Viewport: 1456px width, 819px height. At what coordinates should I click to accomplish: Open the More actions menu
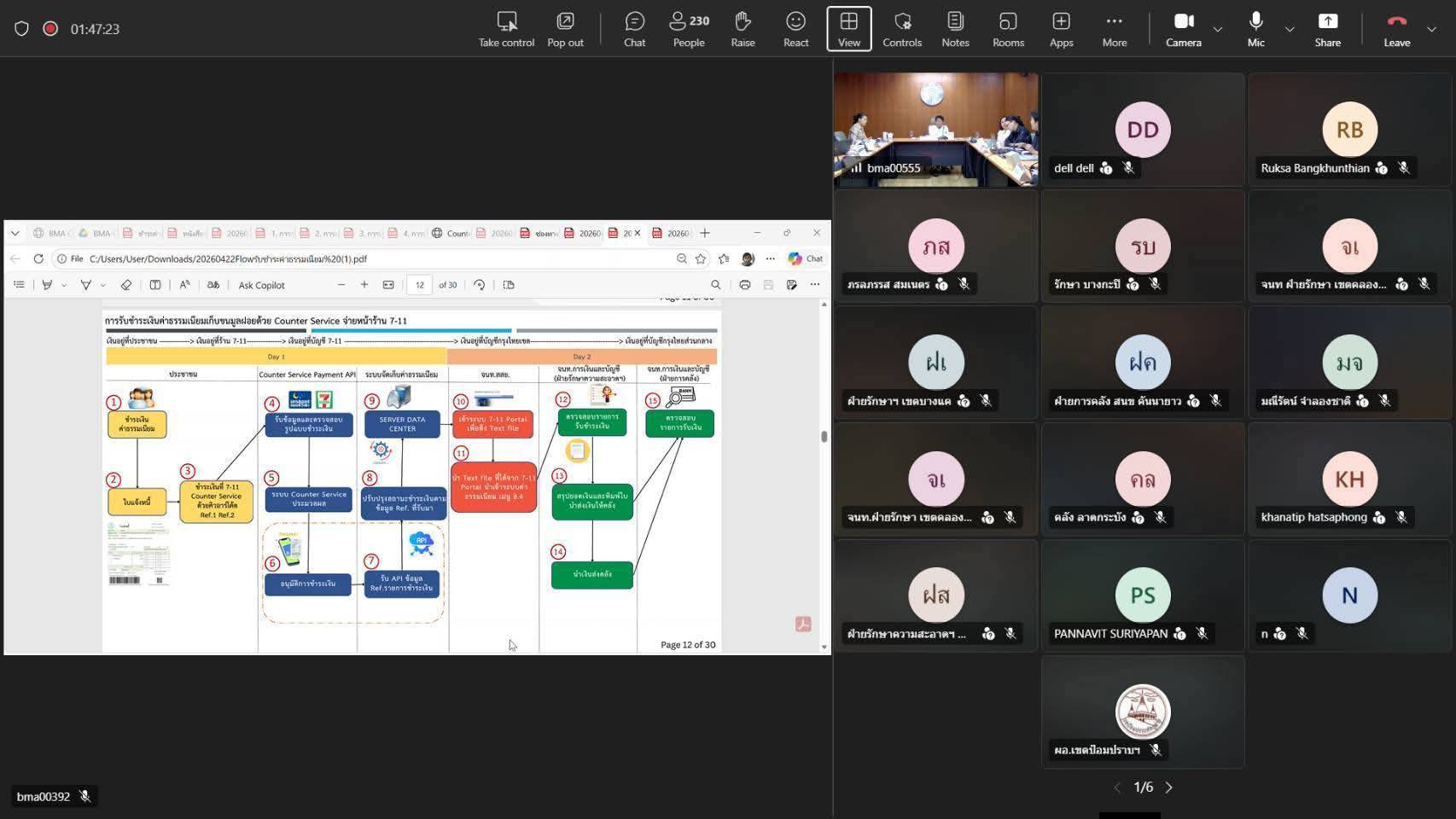(1114, 29)
